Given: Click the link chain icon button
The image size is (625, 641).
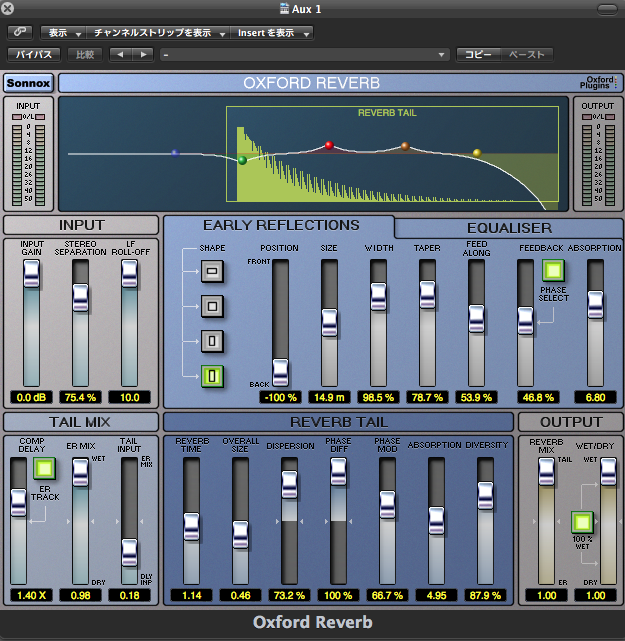Looking at the screenshot, I should point(20,32).
